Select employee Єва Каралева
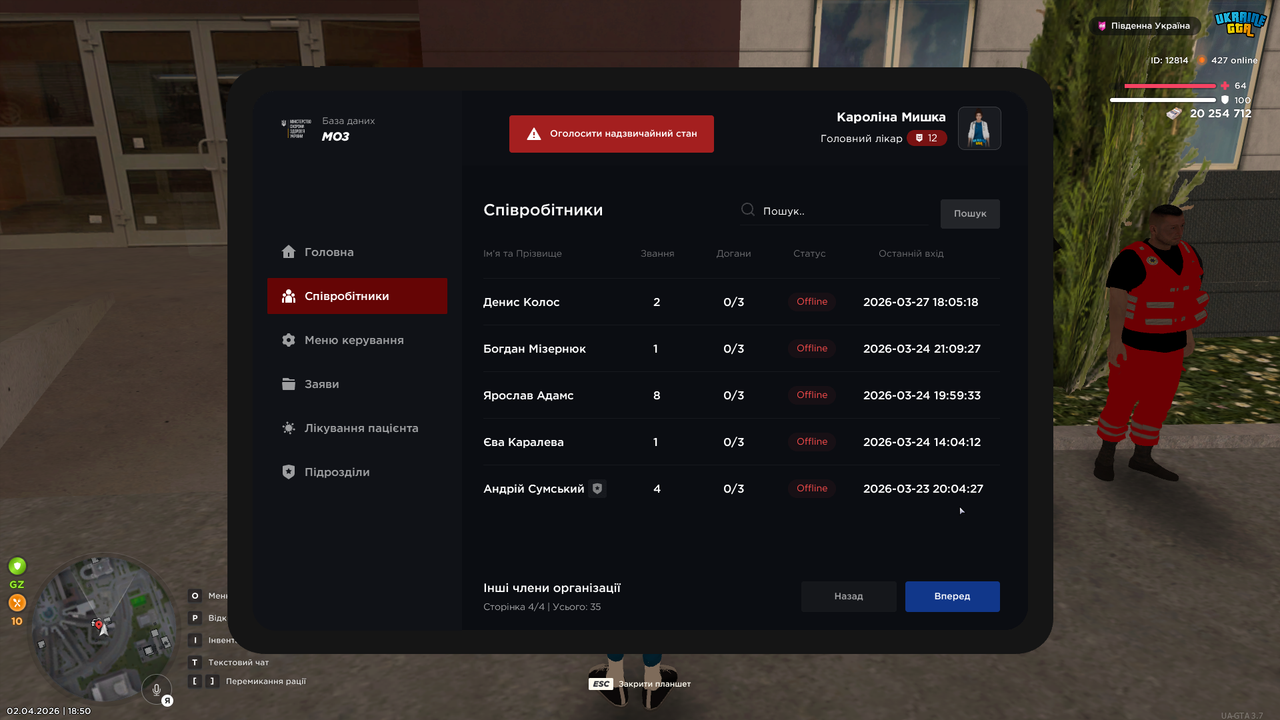Viewport: 1280px width, 720px height. tap(741, 442)
